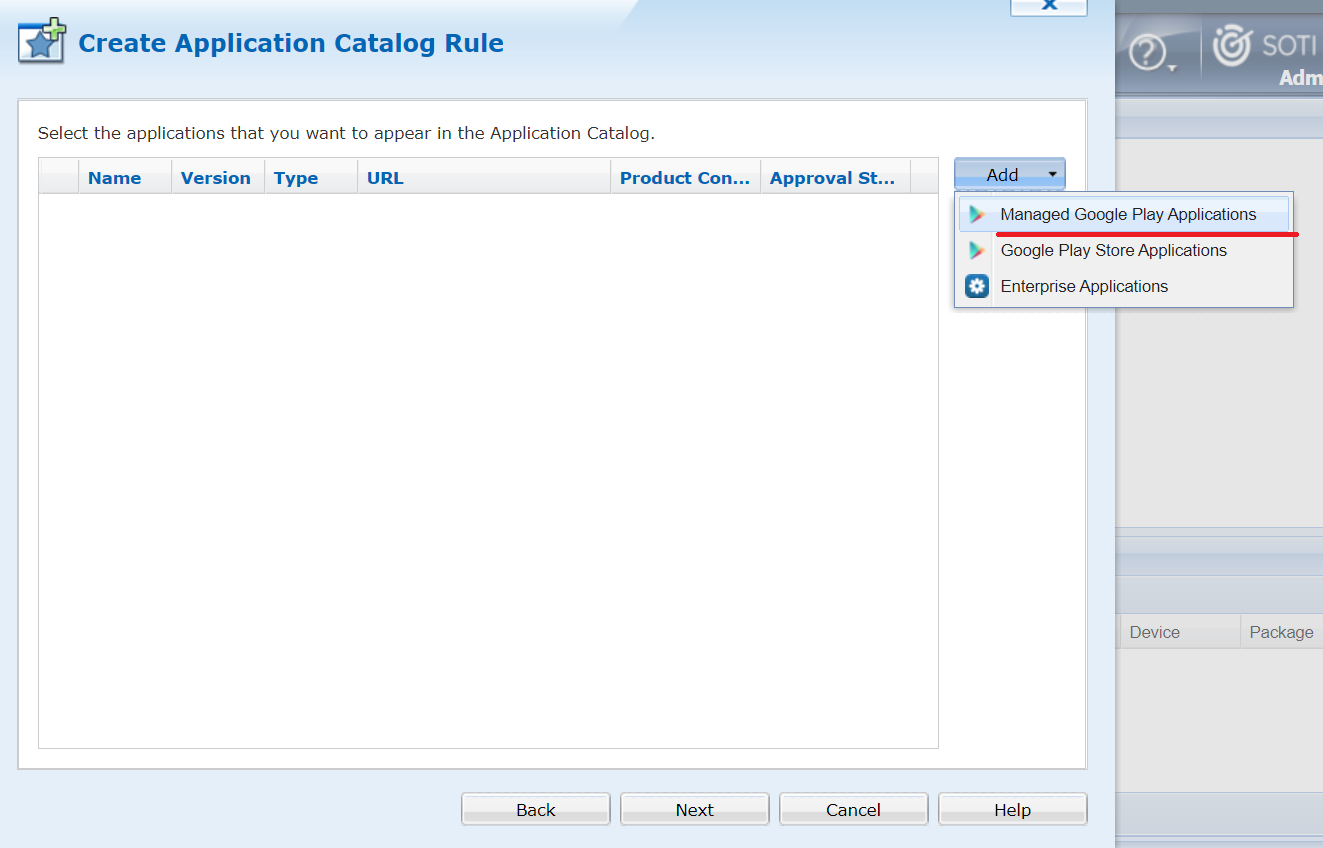Click the Approval St... column header
The width and height of the screenshot is (1323, 848).
point(832,178)
